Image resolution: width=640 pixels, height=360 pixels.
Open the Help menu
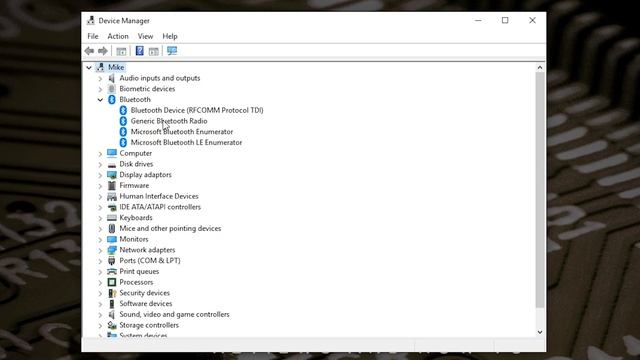coord(170,36)
